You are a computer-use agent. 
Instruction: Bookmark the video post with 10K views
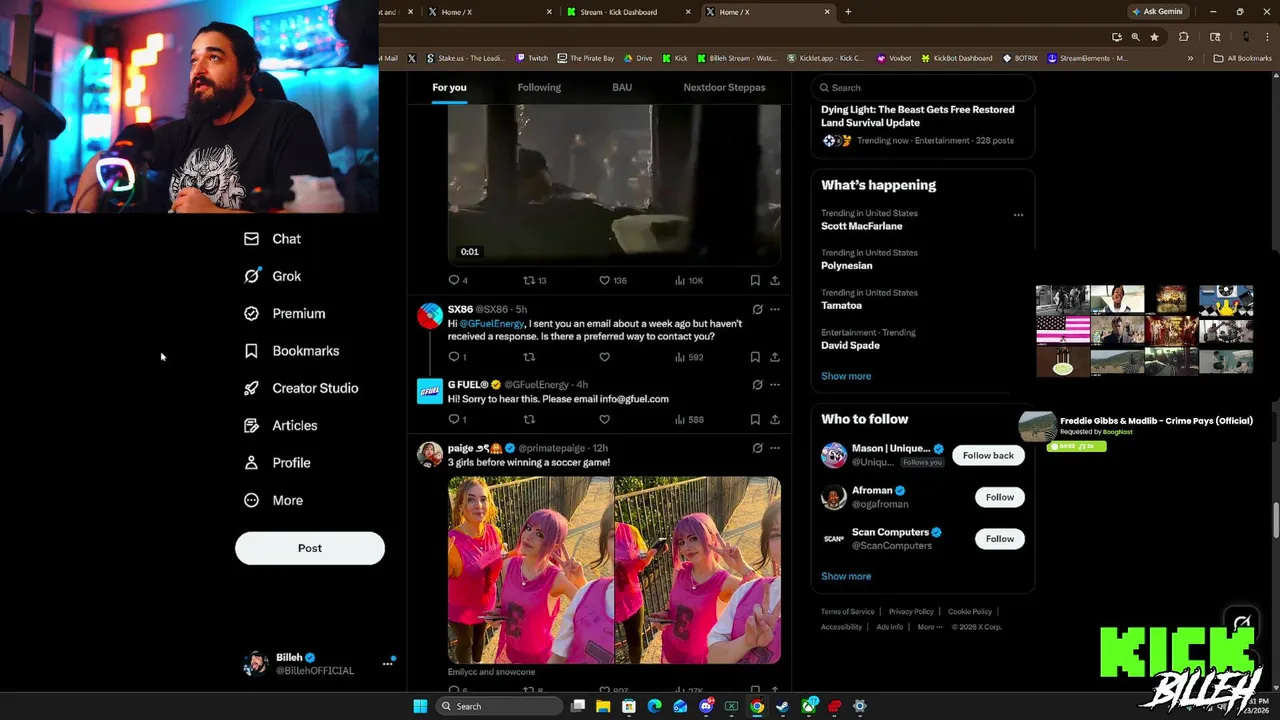[755, 280]
